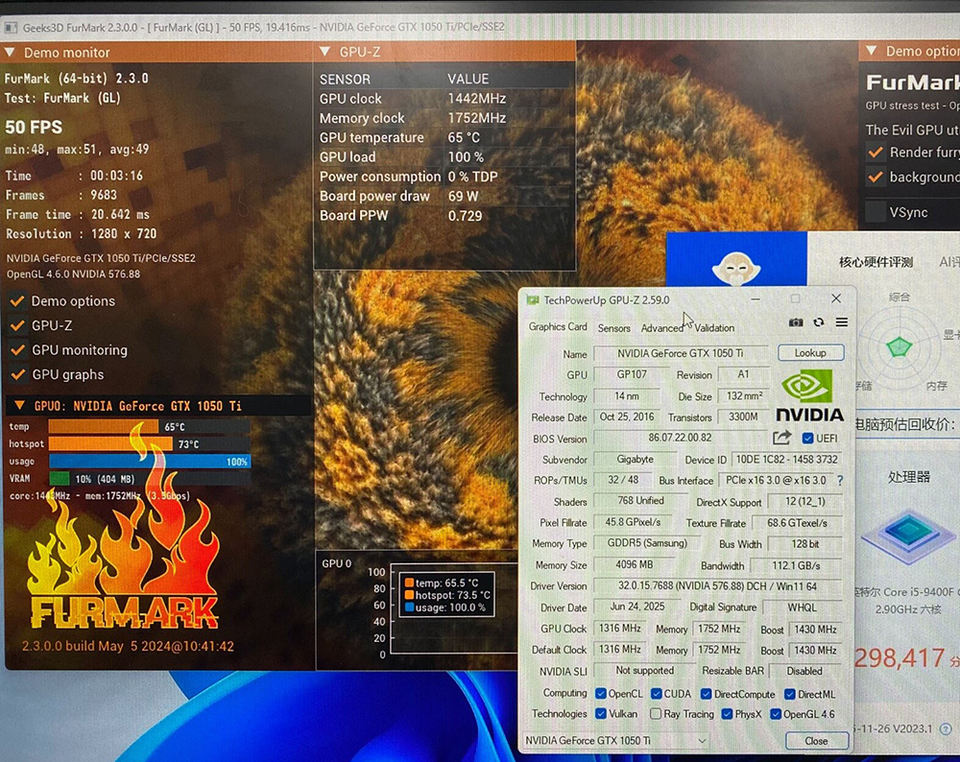Click the Driver Version field

[x=717, y=586]
